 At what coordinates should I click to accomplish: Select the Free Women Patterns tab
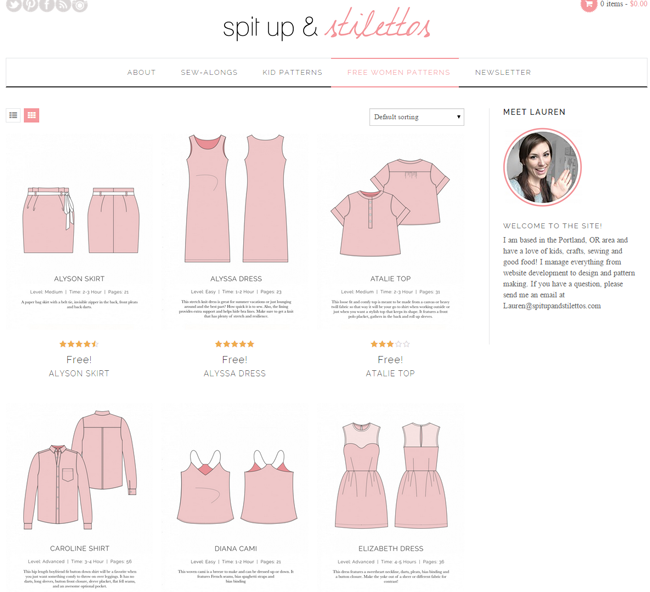[398, 73]
